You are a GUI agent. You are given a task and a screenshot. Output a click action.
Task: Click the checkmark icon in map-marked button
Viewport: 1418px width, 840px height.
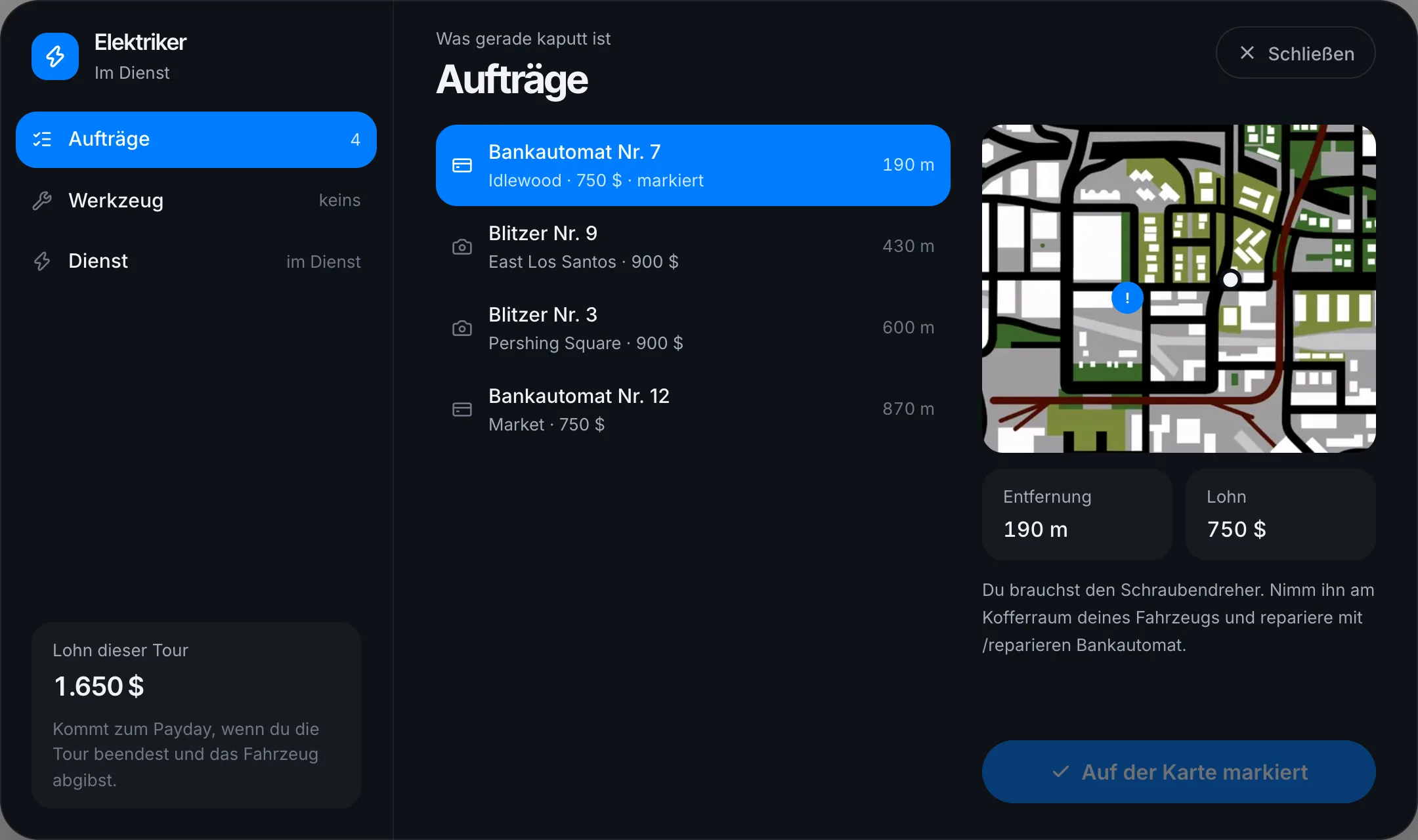click(1061, 772)
